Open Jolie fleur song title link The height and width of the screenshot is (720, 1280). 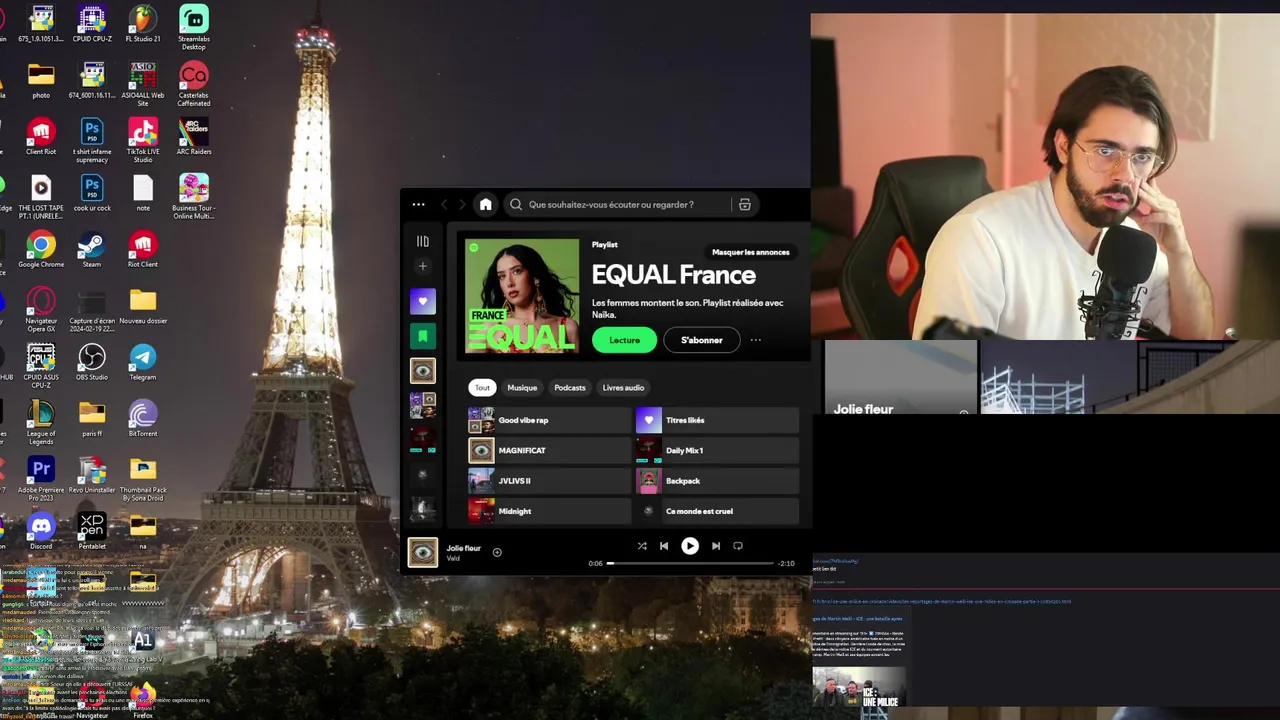click(463, 548)
